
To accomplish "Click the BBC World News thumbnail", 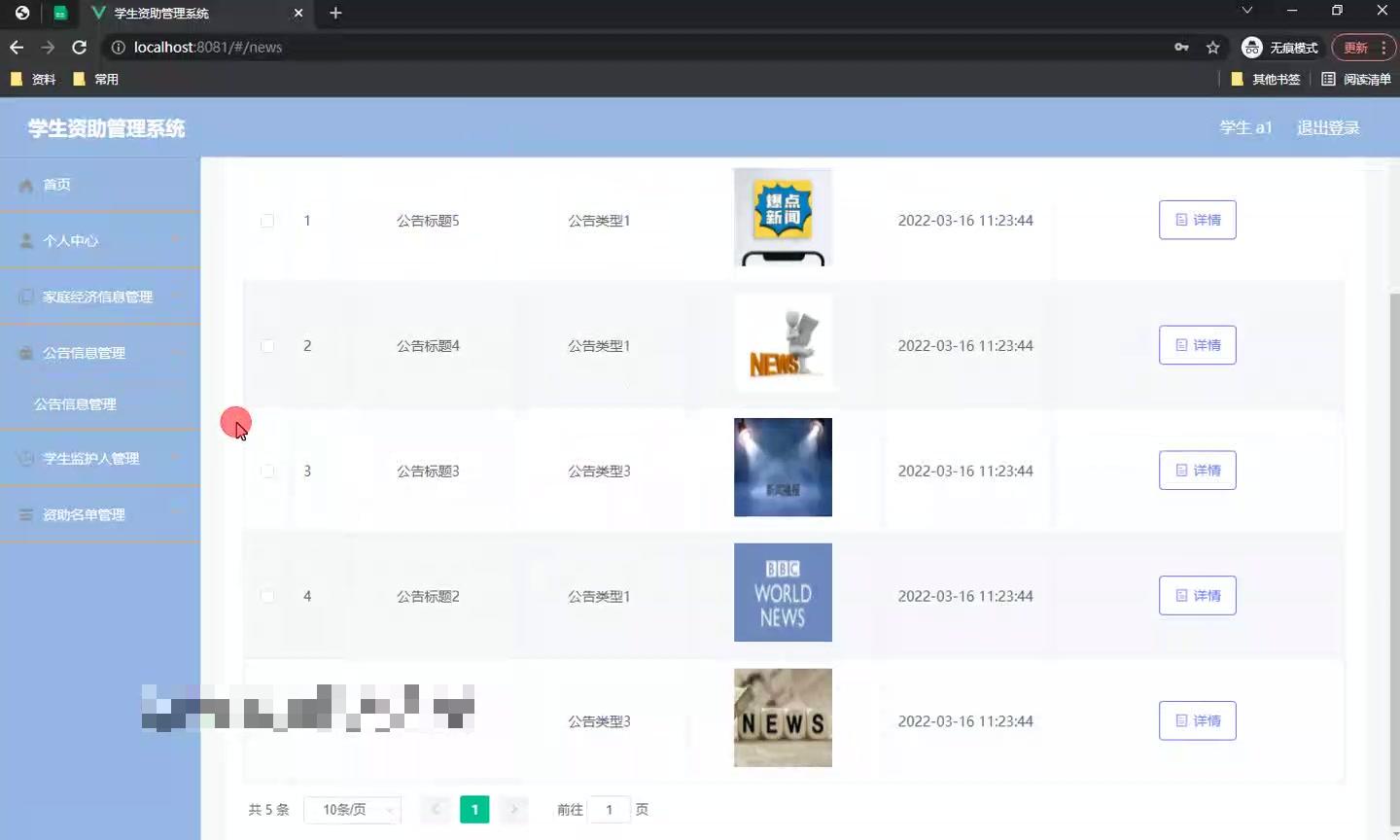I will coord(783,592).
